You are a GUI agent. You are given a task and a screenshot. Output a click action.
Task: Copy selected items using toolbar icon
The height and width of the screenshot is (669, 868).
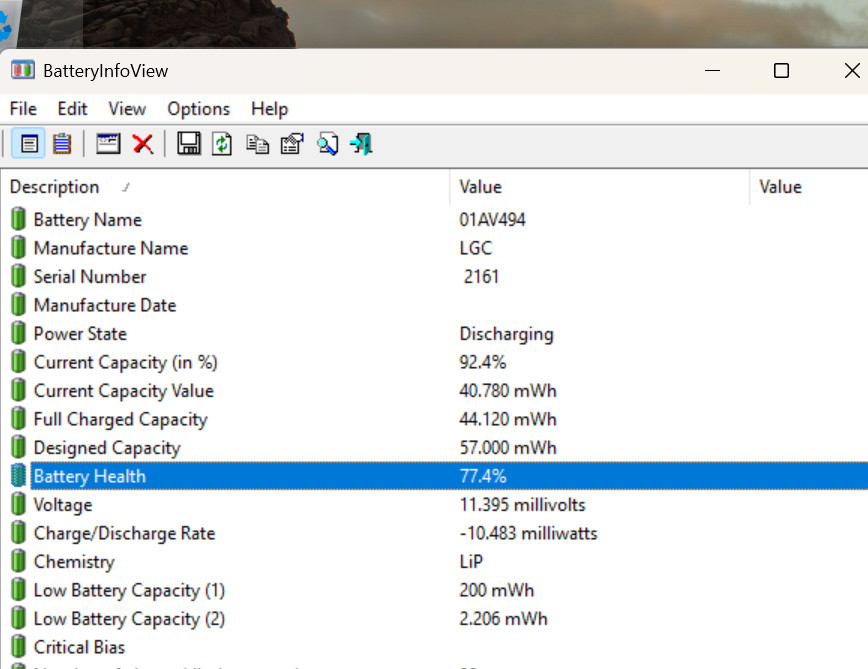tap(257, 144)
